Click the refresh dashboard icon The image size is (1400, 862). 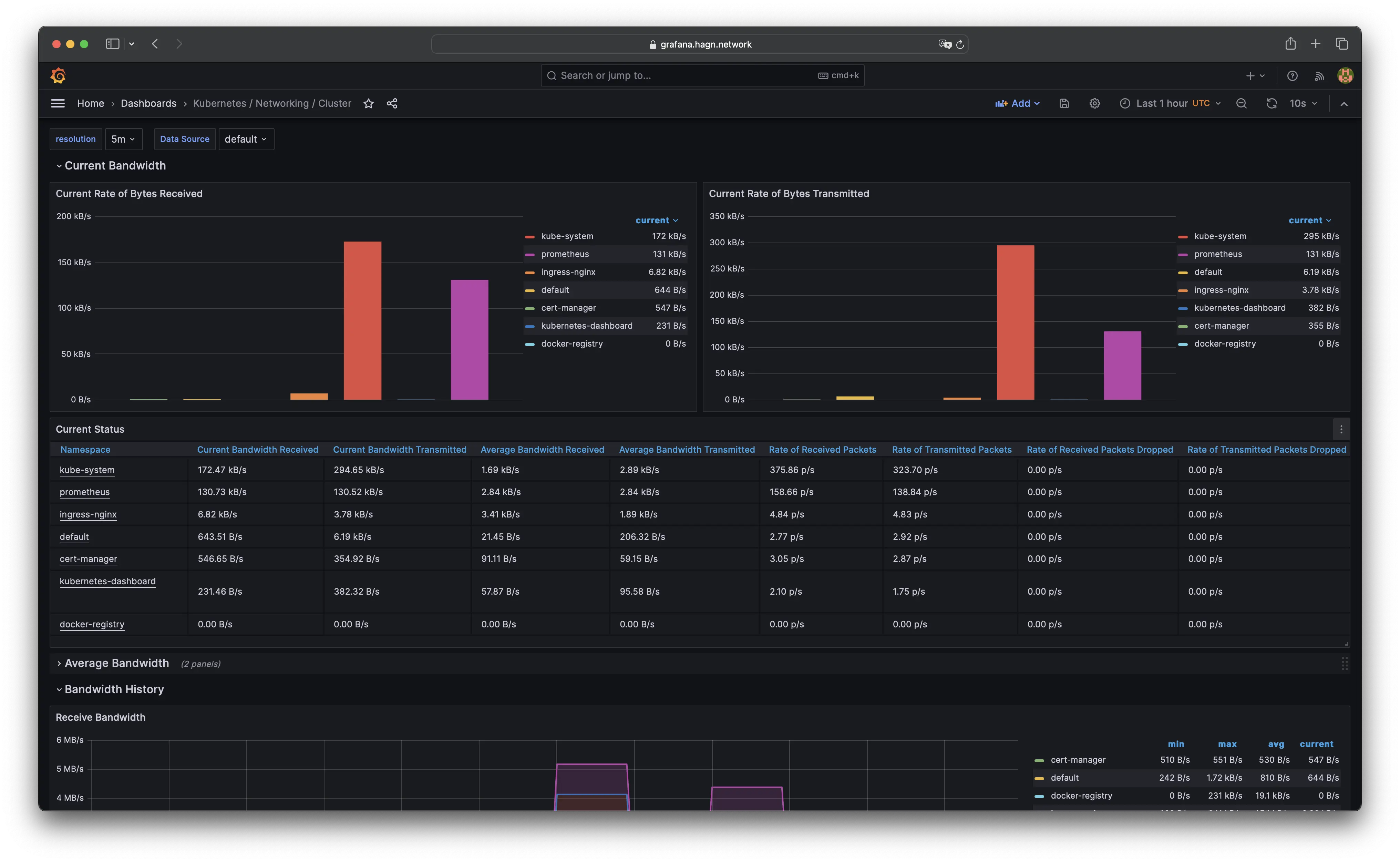1271,103
